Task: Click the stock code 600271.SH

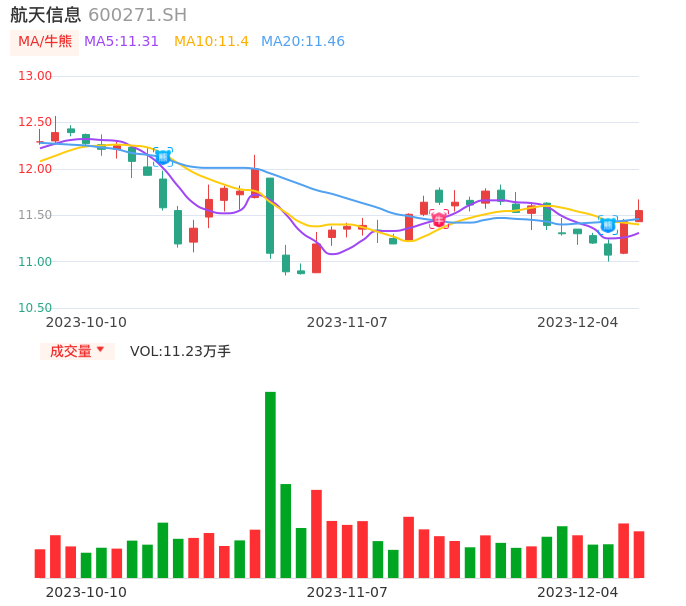Action: click(137, 15)
